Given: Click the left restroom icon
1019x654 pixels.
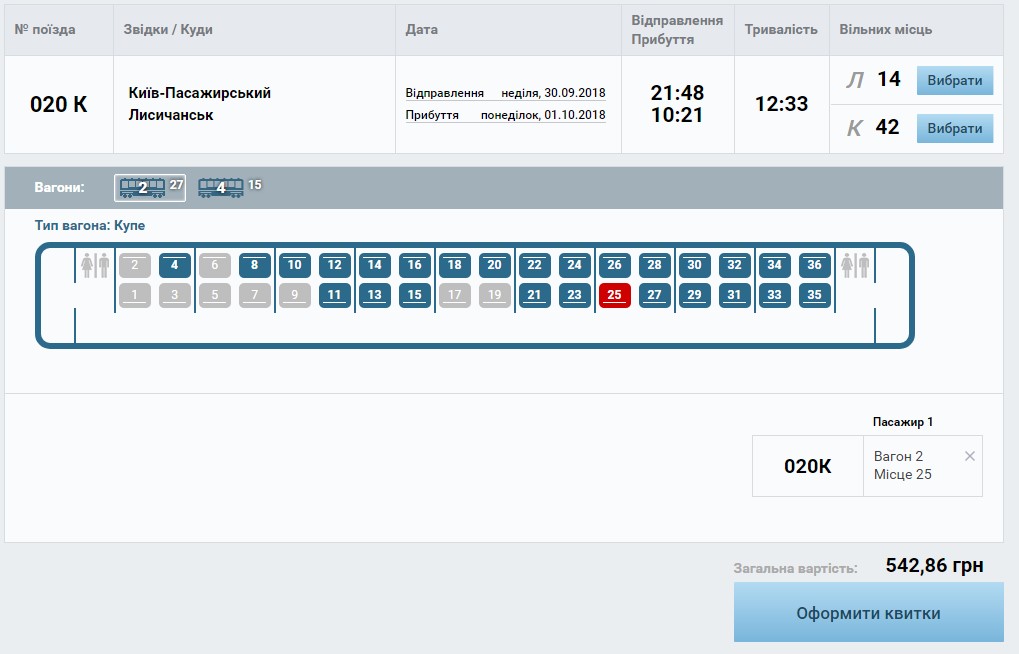Looking at the screenshot, I should tap(95, 265).
